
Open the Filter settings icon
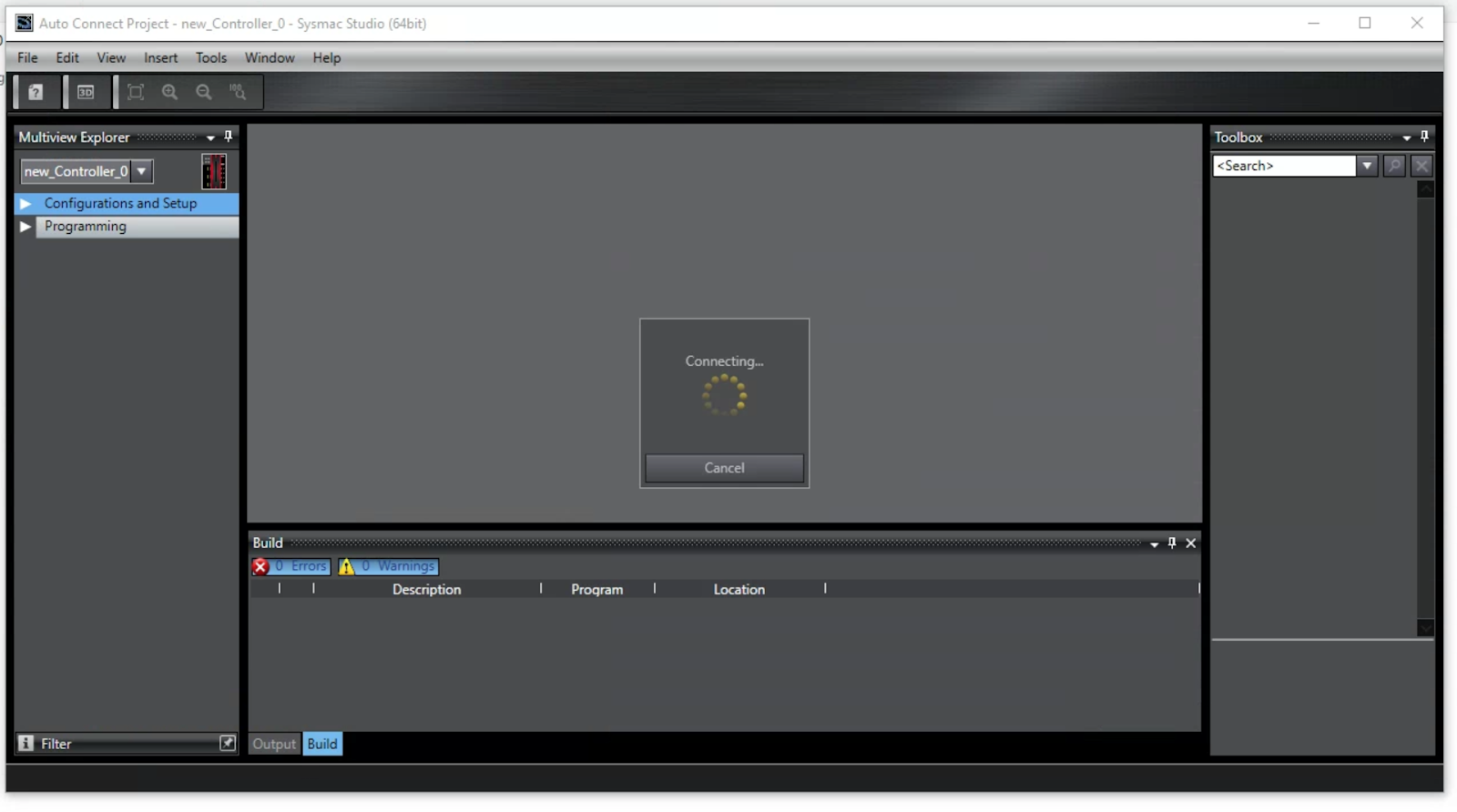click(x=228, y=743)
